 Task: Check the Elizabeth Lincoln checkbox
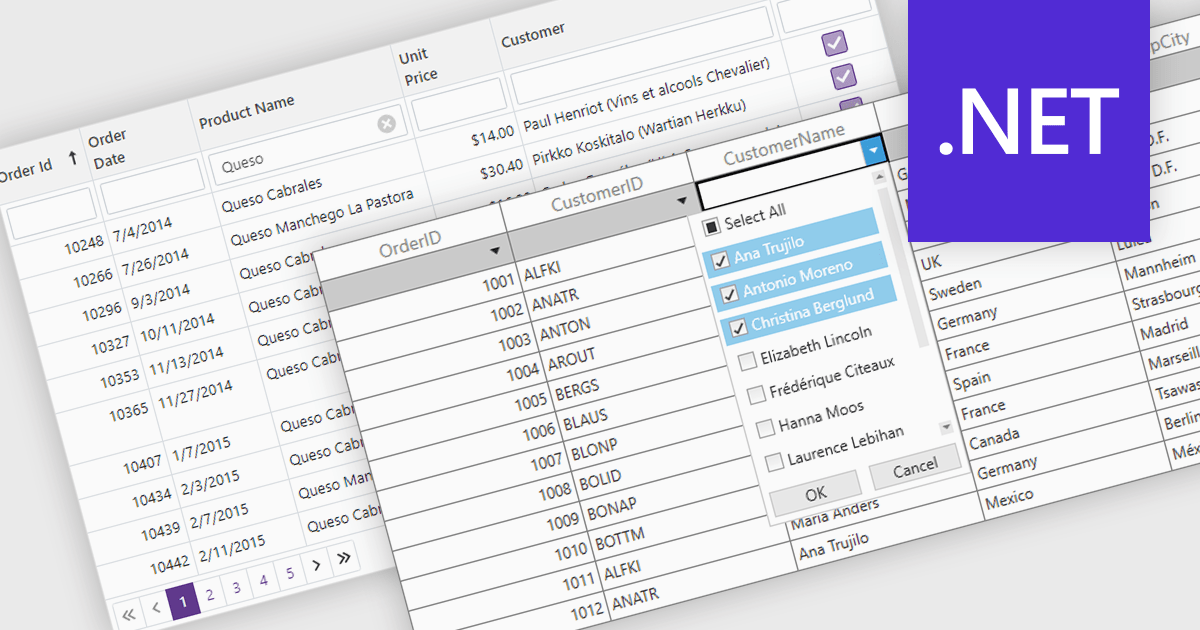[x=747, y=360]
